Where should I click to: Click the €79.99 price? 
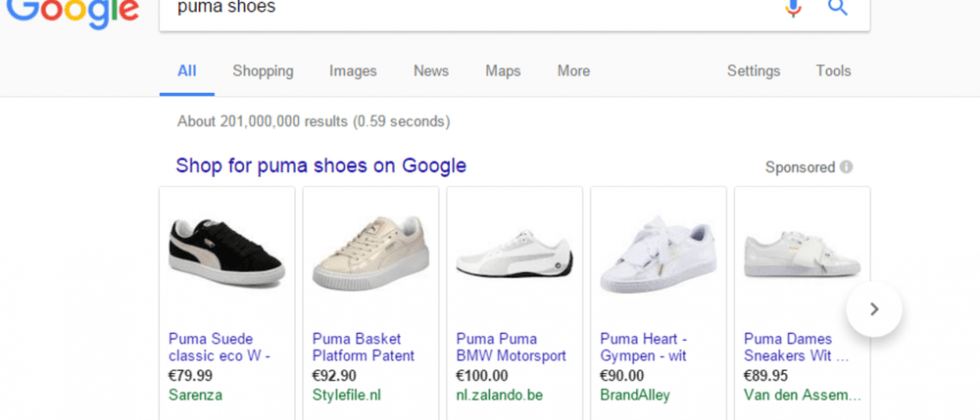tap(190, 376)
